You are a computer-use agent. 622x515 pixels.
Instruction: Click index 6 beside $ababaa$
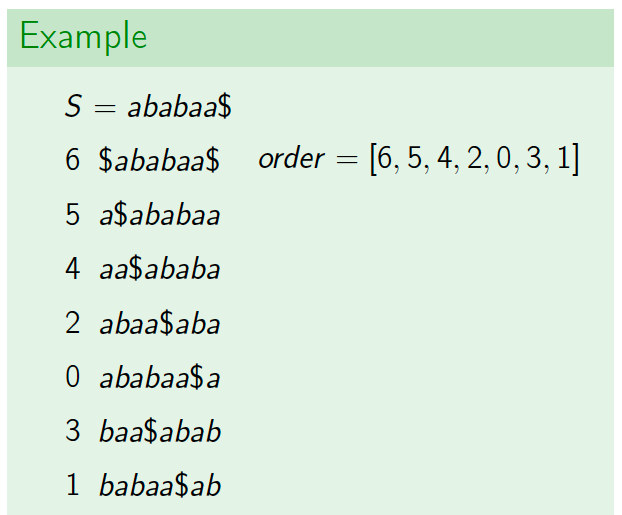click(x=73, y=160)
